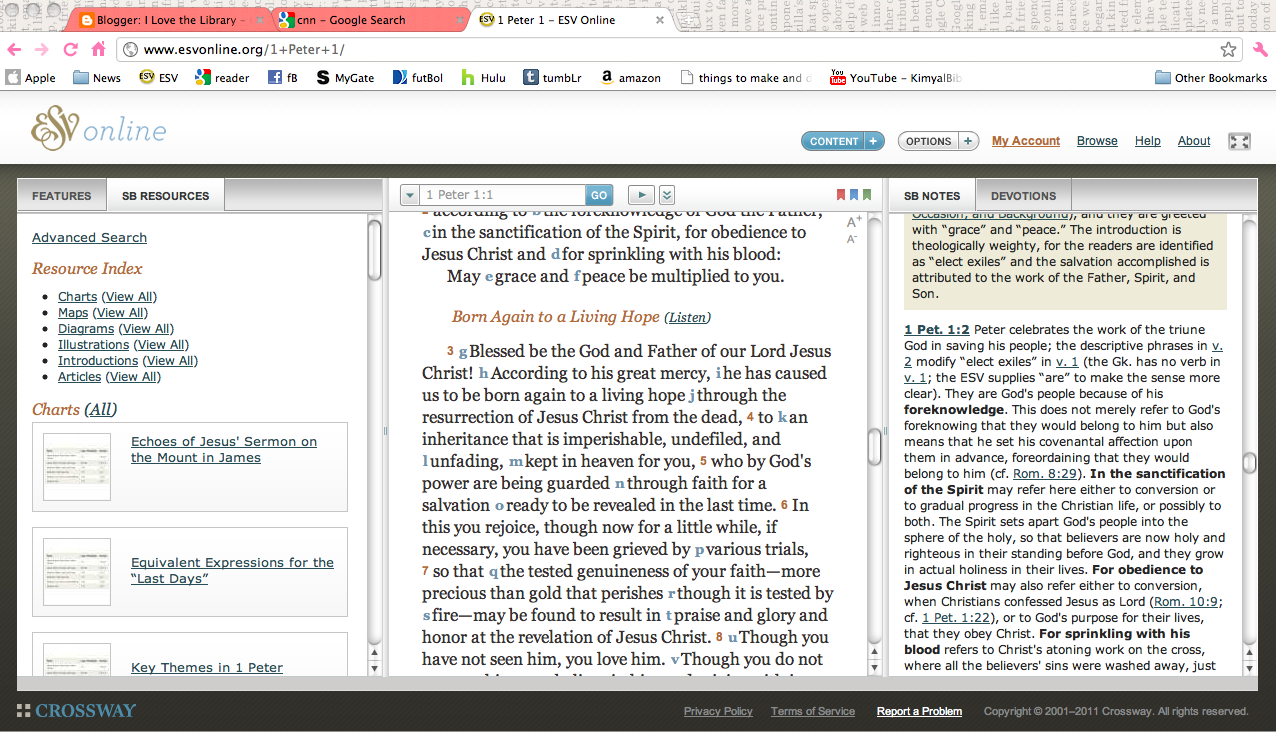Reload the page with the refresh icon
The image size is (1276, 732).
(x=70, y=49)
